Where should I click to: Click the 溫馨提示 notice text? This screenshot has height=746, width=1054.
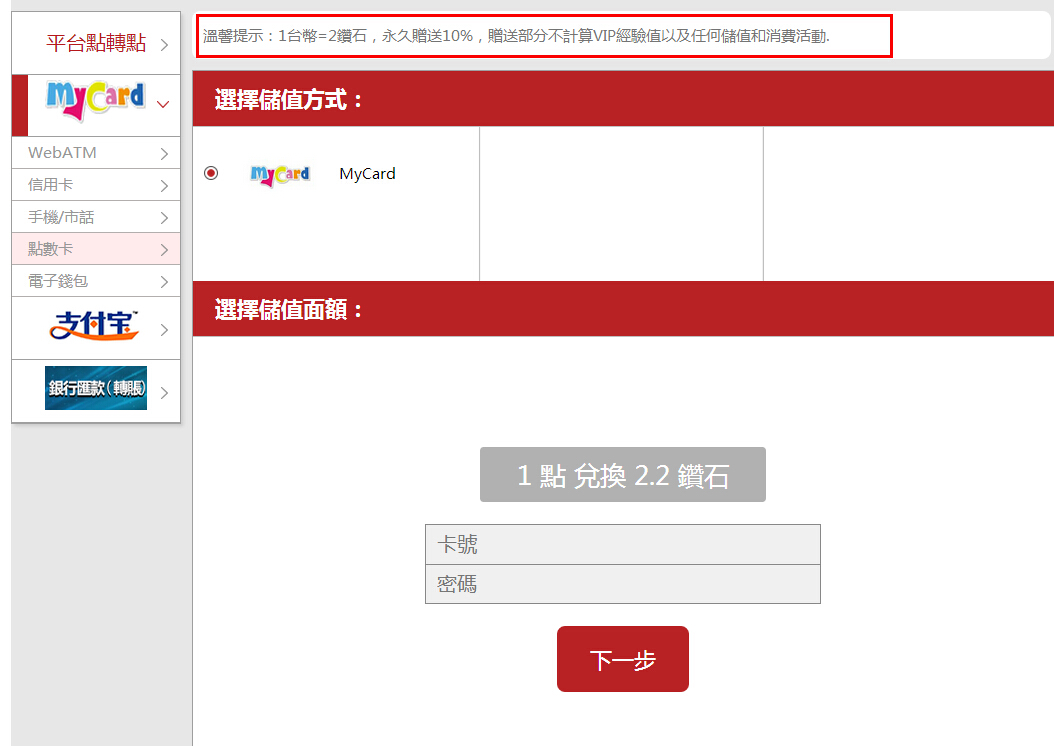516,36
